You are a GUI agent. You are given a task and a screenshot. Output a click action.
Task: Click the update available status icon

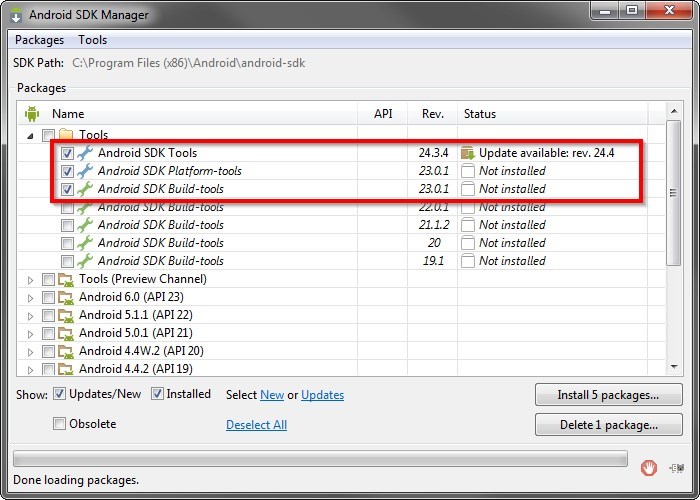(x=467, y=153)
